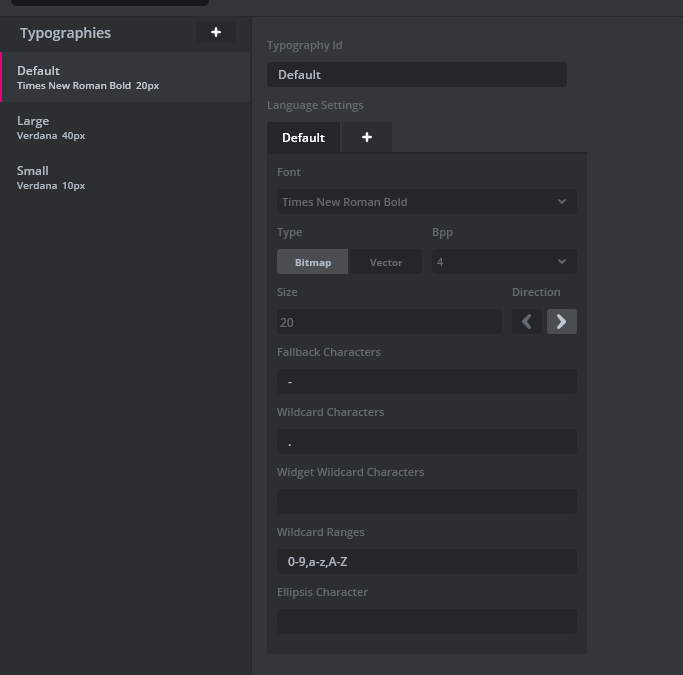Select Vector font type
This screenshot has height=675, width=683.
click(386, 262)
